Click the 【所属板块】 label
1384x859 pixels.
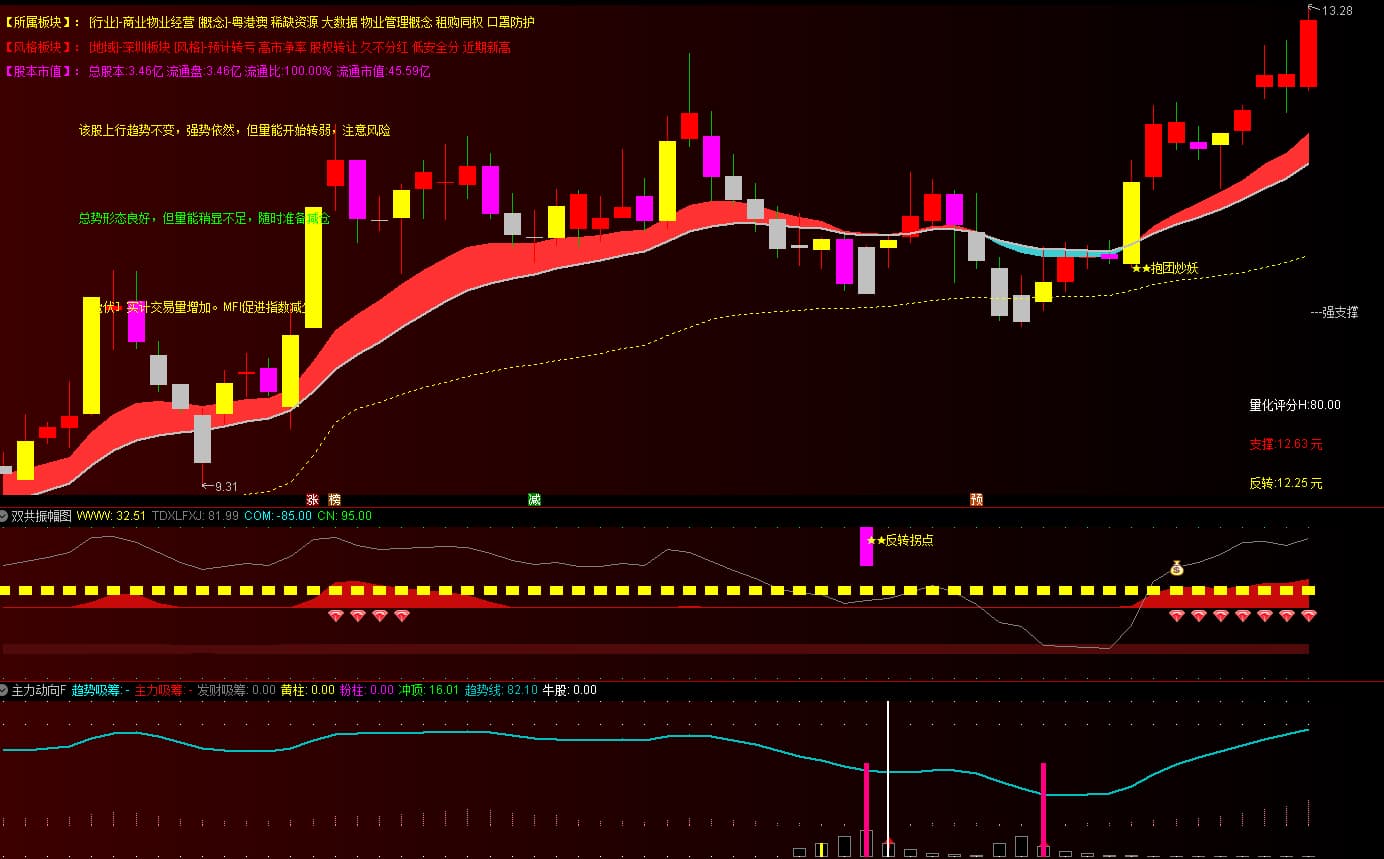(x=43, y=22)
